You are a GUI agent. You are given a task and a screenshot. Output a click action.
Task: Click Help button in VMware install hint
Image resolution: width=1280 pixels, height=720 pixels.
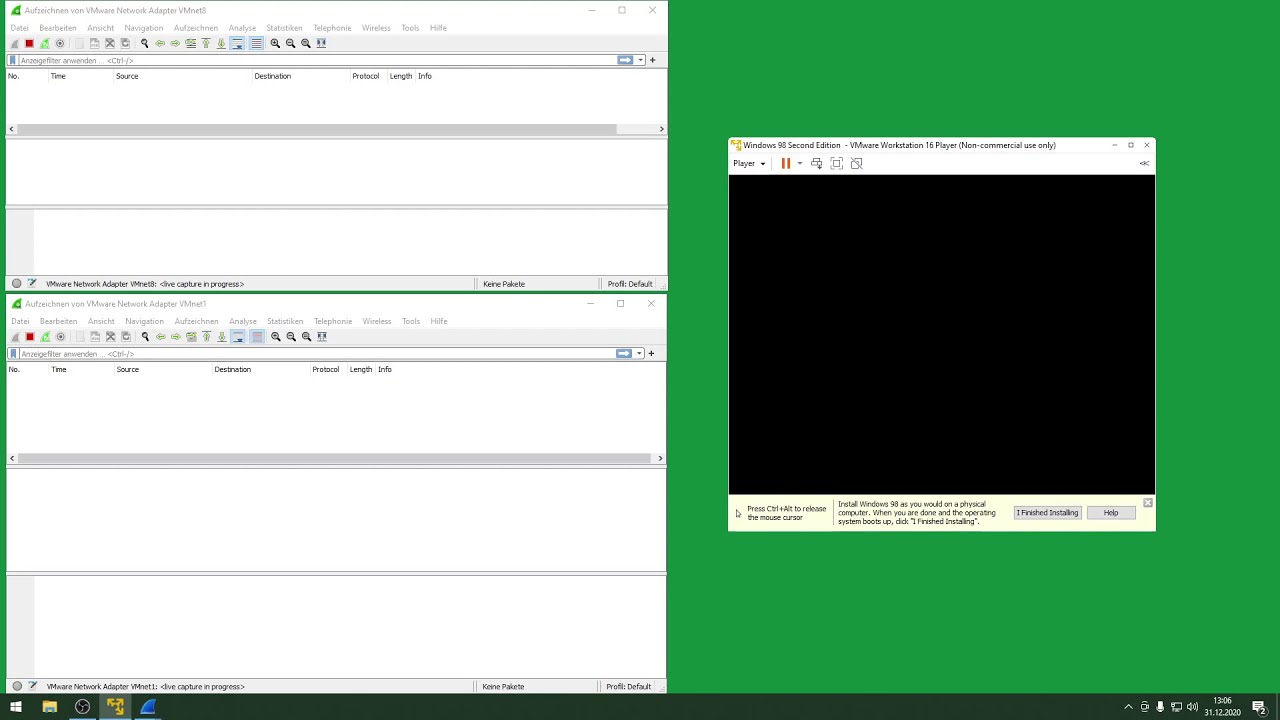[1111, 513]
